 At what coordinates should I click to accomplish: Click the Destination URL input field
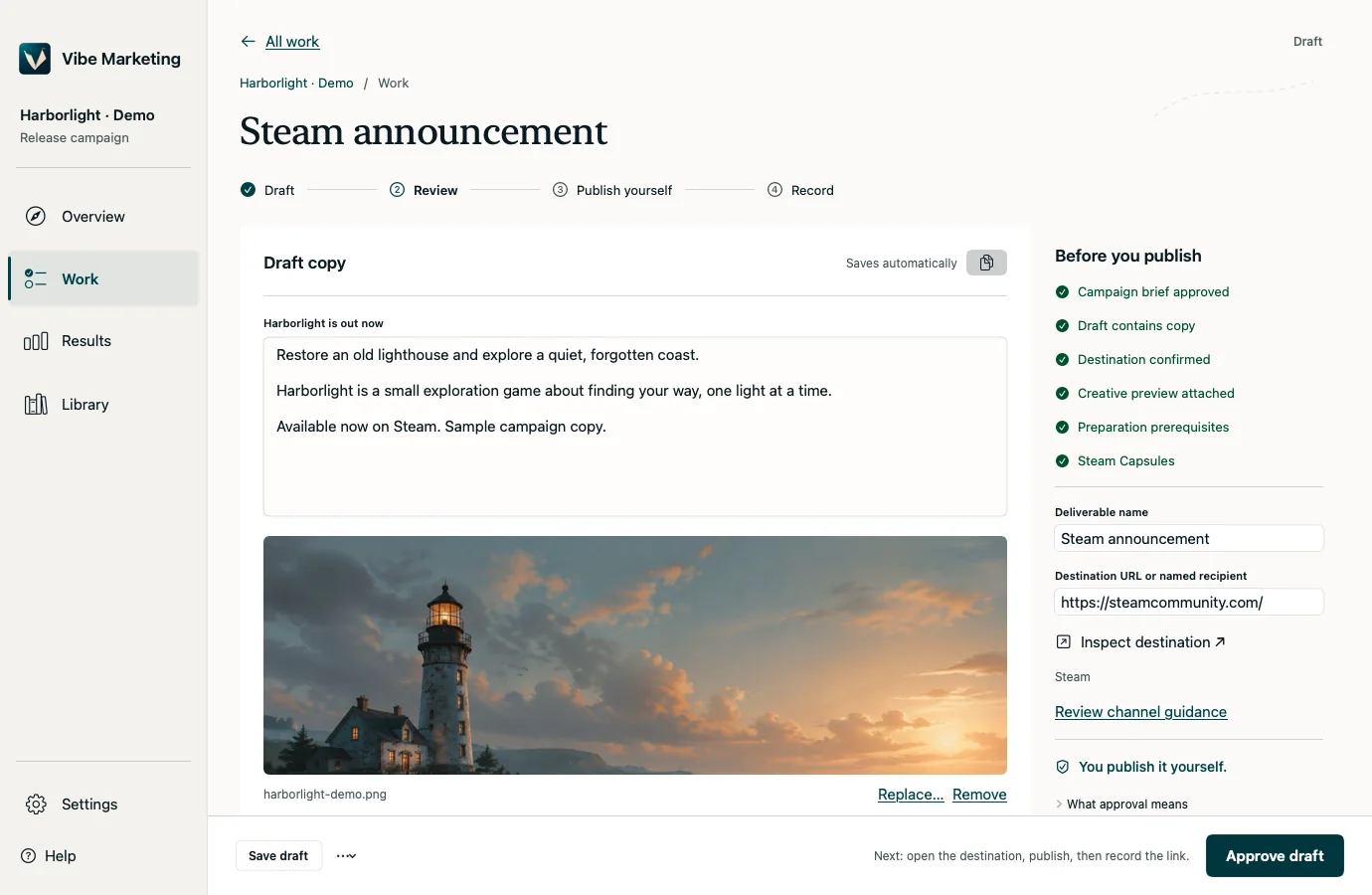click(1189, 602)
